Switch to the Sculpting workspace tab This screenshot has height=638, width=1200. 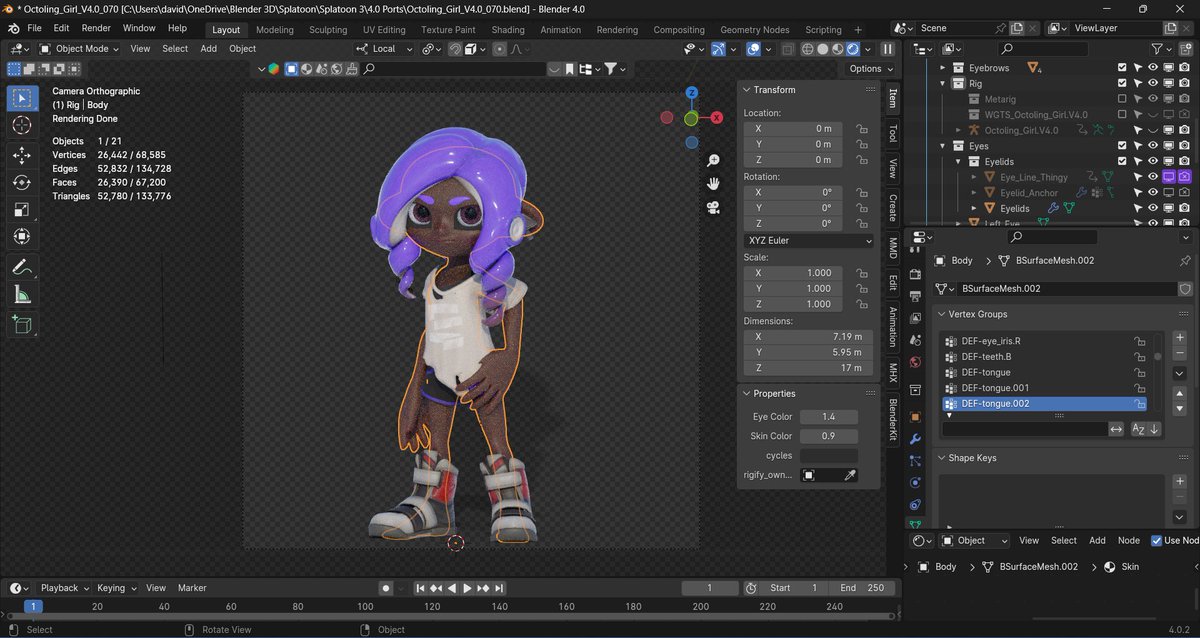(x=327, y=30)
